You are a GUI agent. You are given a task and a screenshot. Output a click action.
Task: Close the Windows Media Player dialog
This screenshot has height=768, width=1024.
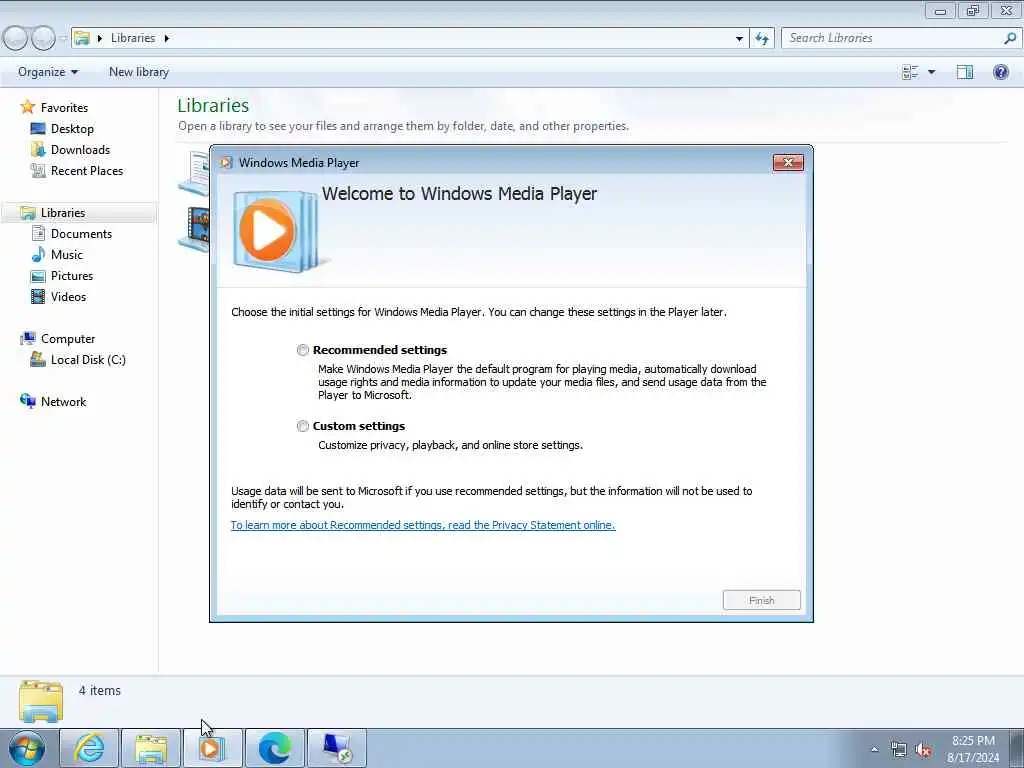[x=788, y=163]
